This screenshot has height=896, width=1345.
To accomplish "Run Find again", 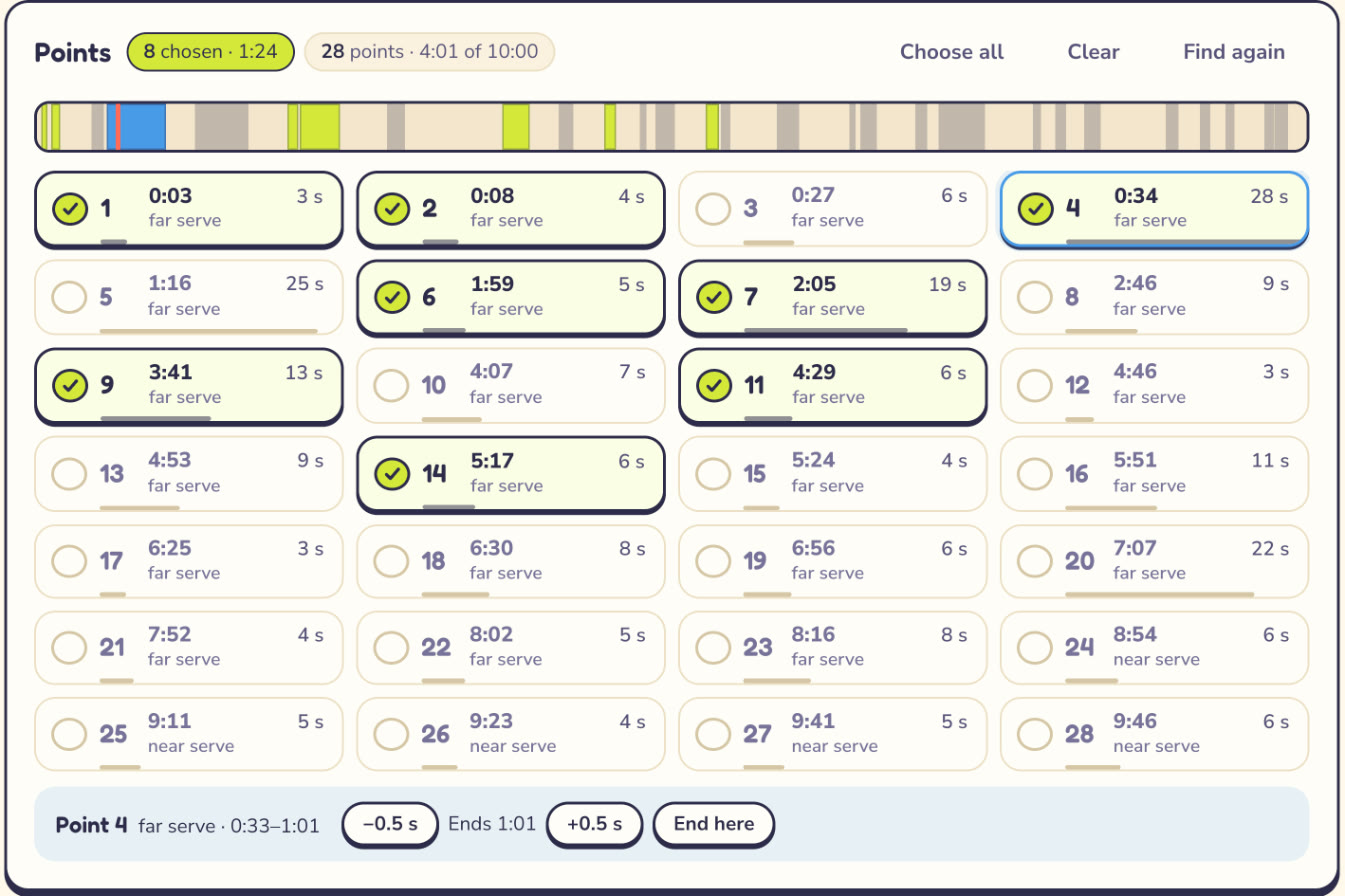I will coord(1234,52).
